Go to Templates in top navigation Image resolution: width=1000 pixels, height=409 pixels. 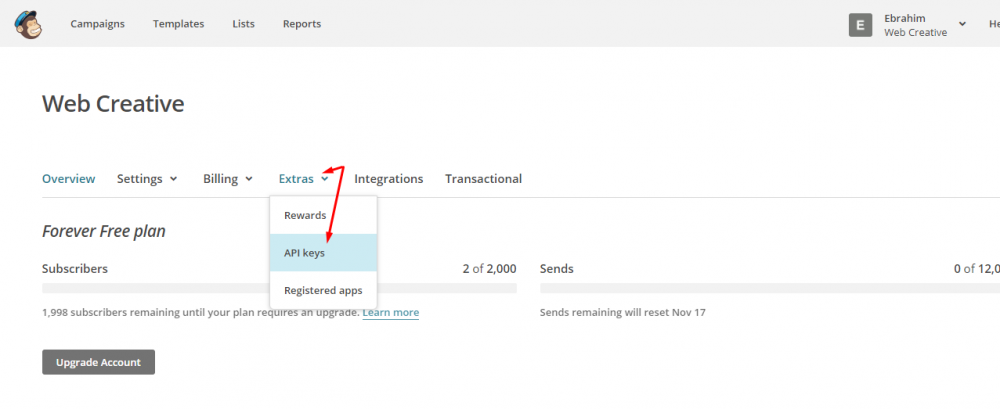[x=179, y=24]
